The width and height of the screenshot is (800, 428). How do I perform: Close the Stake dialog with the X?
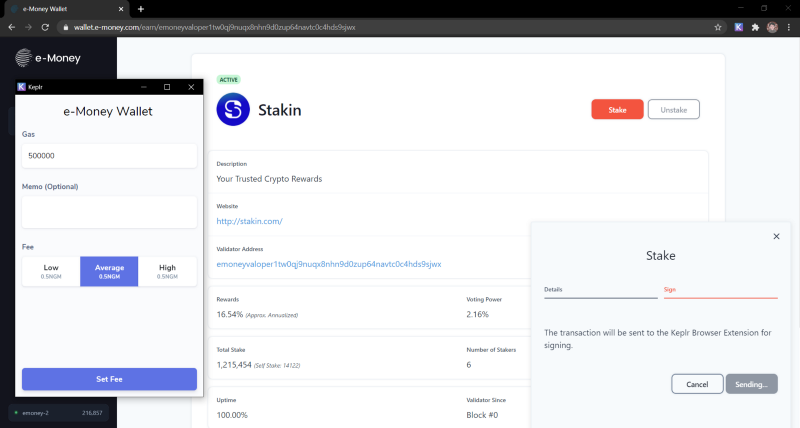tap(776, 236)
